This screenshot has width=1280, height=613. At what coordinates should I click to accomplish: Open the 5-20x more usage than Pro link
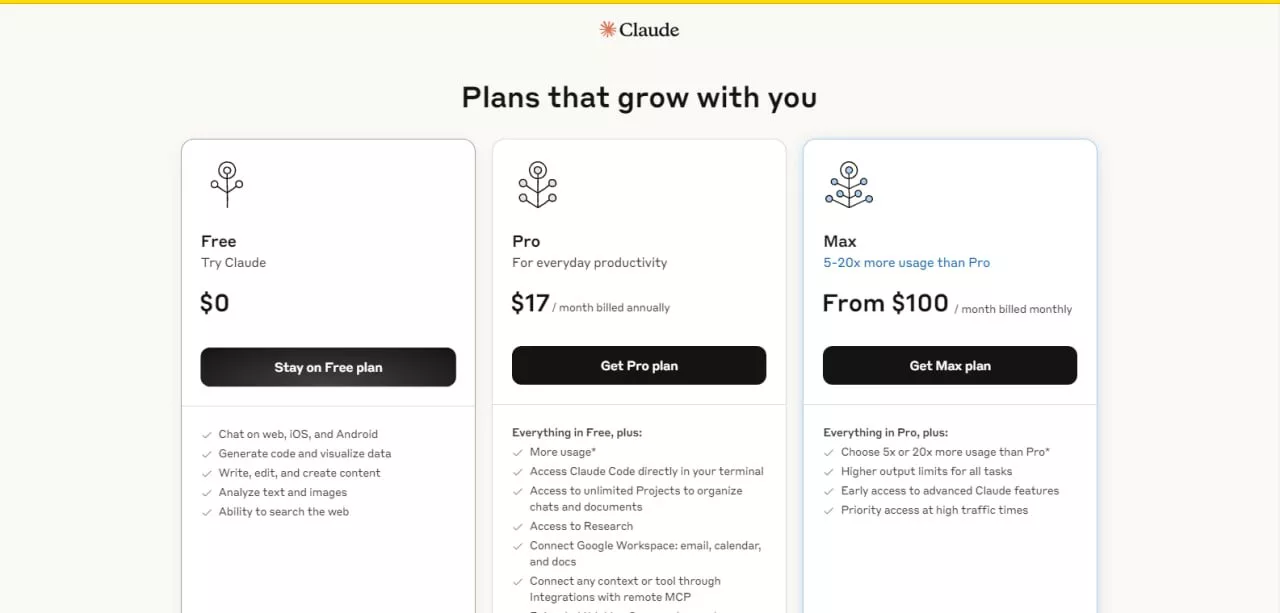click(x=906, y=263)
